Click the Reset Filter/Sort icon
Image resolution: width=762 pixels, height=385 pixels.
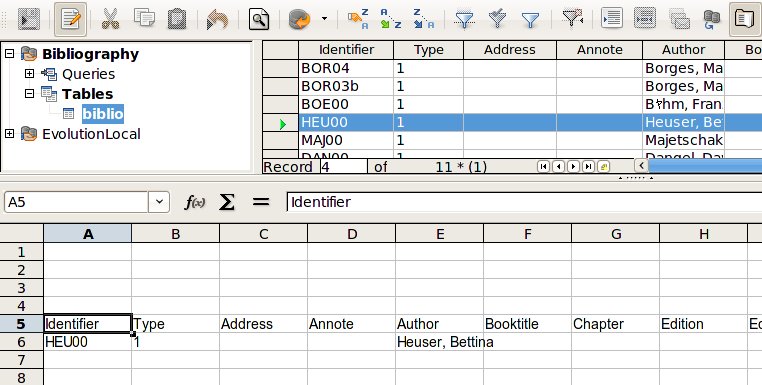[x=572, y=19]
